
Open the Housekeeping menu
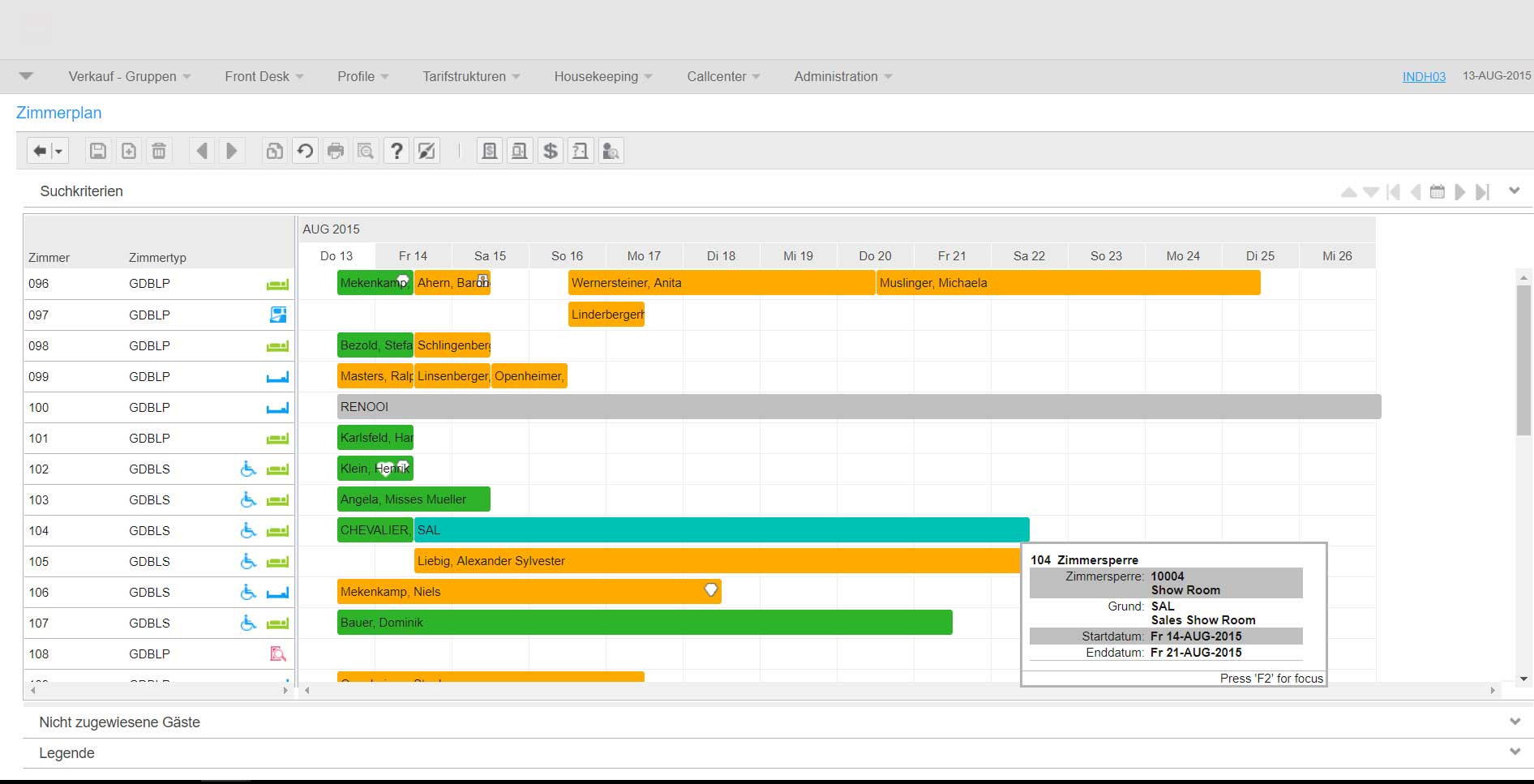coord(602,76)
